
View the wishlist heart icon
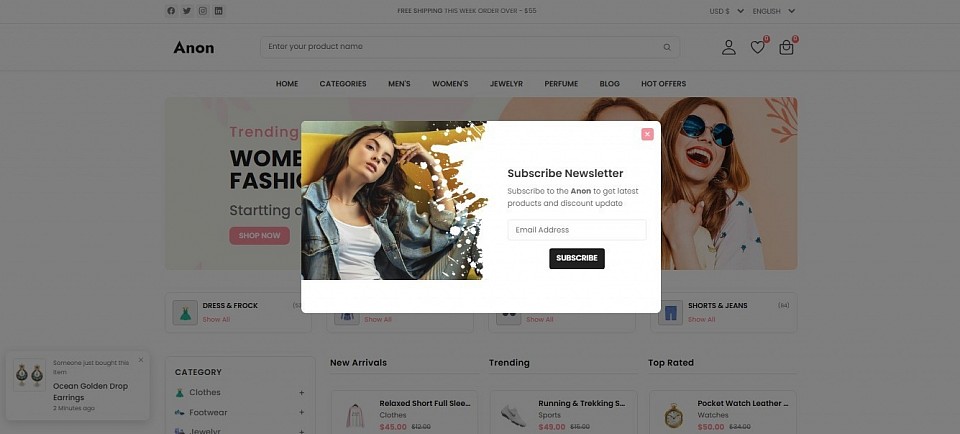tap(757, 47)
